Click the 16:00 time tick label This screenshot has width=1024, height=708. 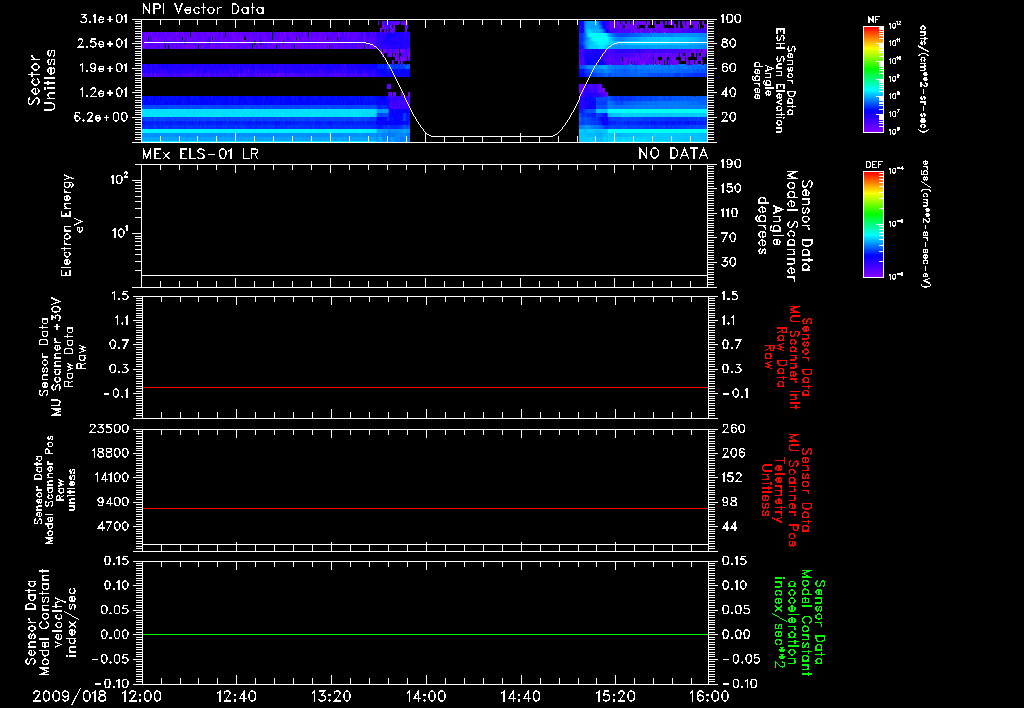(x=709, y=696)
